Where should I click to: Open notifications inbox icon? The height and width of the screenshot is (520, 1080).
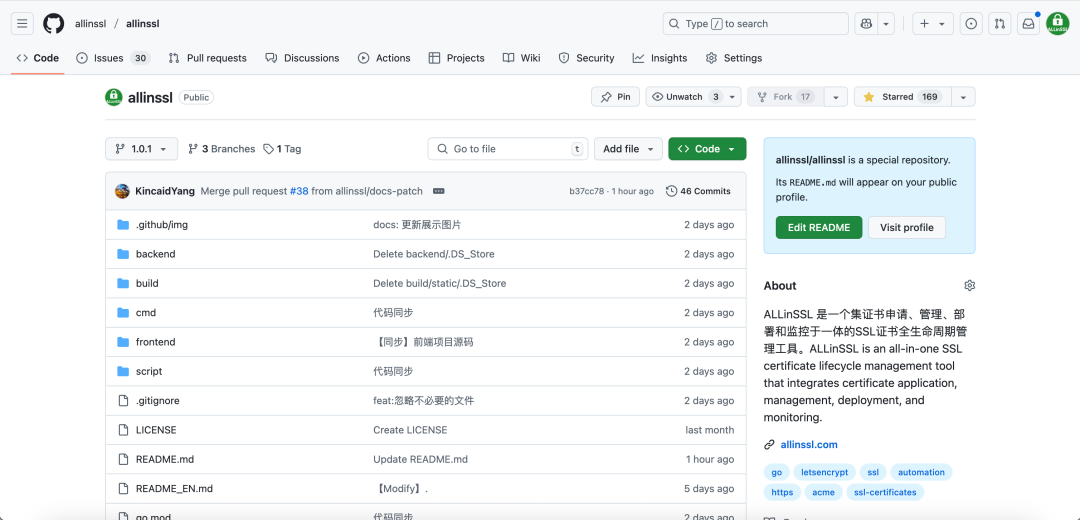[x=1028, y=23]
